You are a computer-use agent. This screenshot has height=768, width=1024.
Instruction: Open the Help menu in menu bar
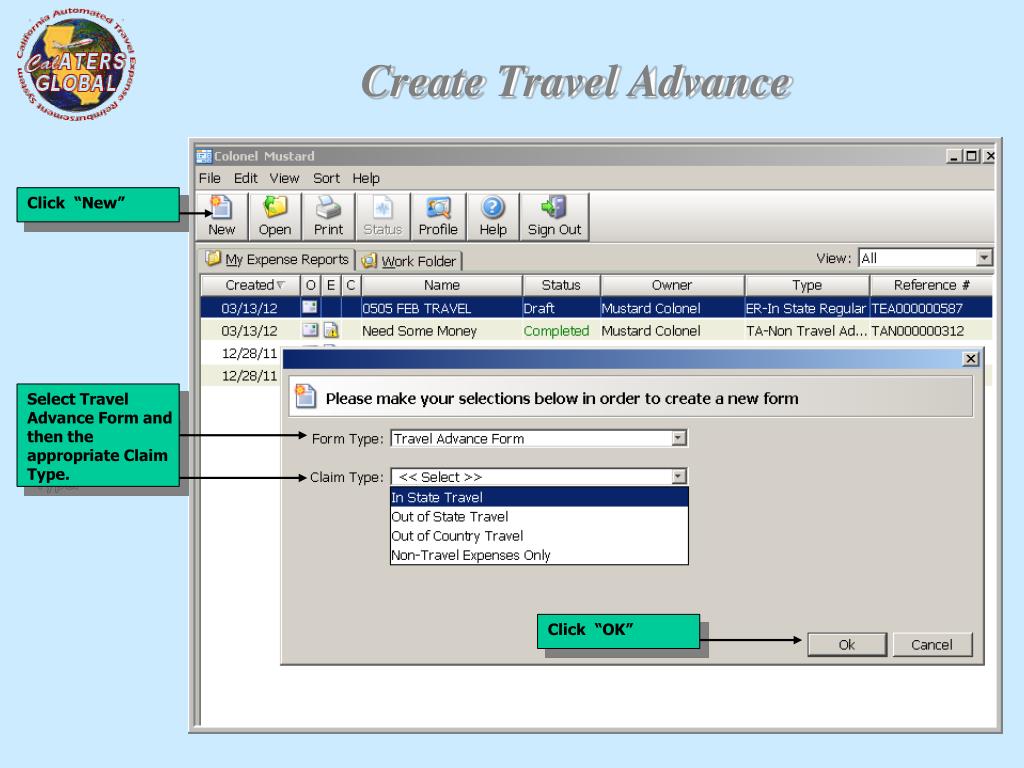366,178
